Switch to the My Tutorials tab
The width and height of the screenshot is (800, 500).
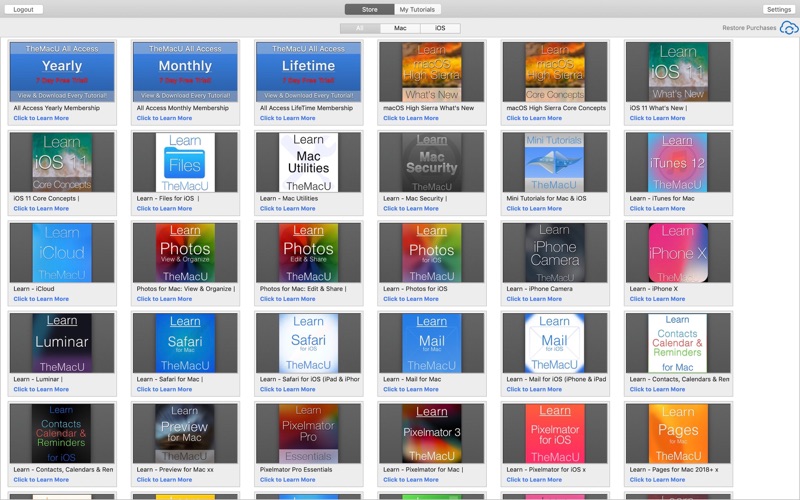(x=417, y=9)
